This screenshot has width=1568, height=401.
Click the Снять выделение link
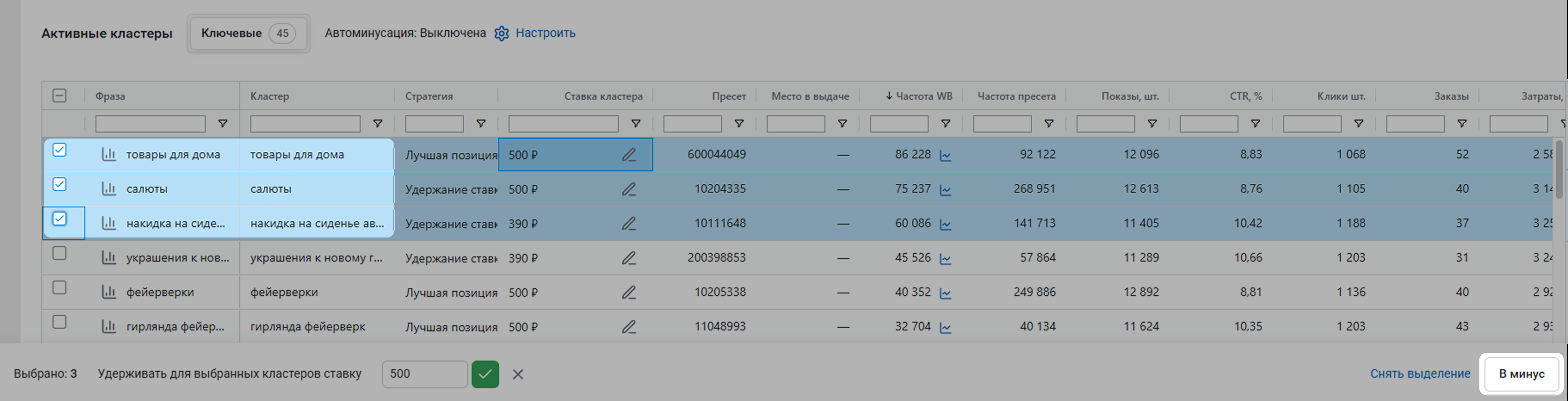pos(1420,374)
